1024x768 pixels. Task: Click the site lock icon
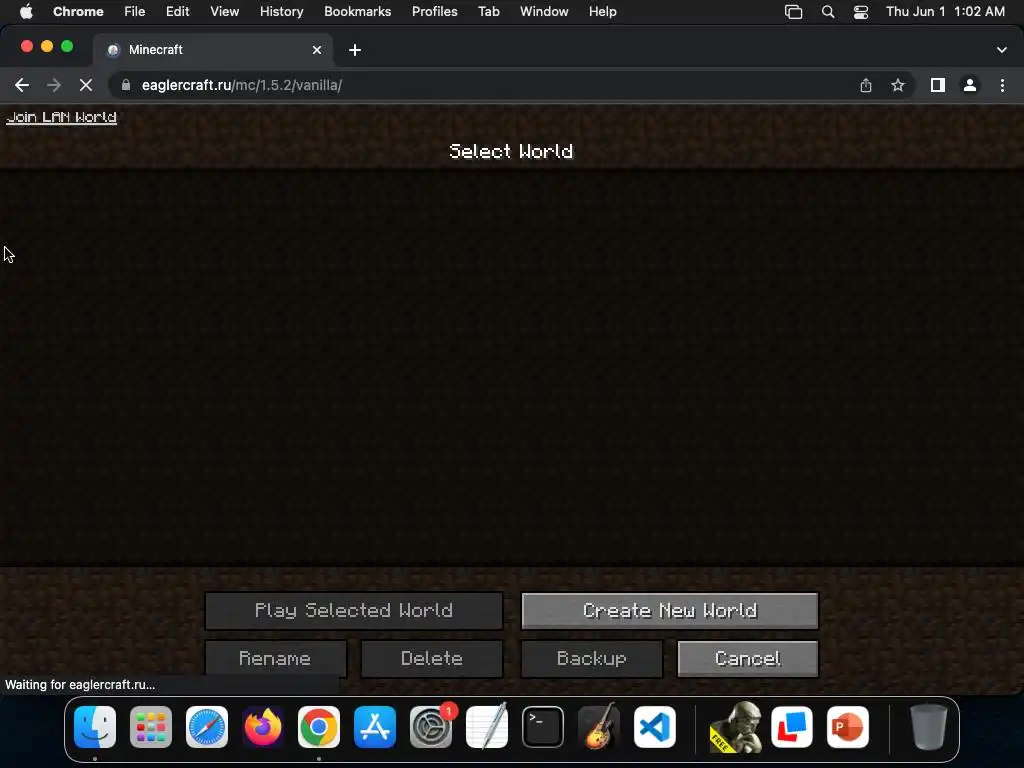[126, 85]
